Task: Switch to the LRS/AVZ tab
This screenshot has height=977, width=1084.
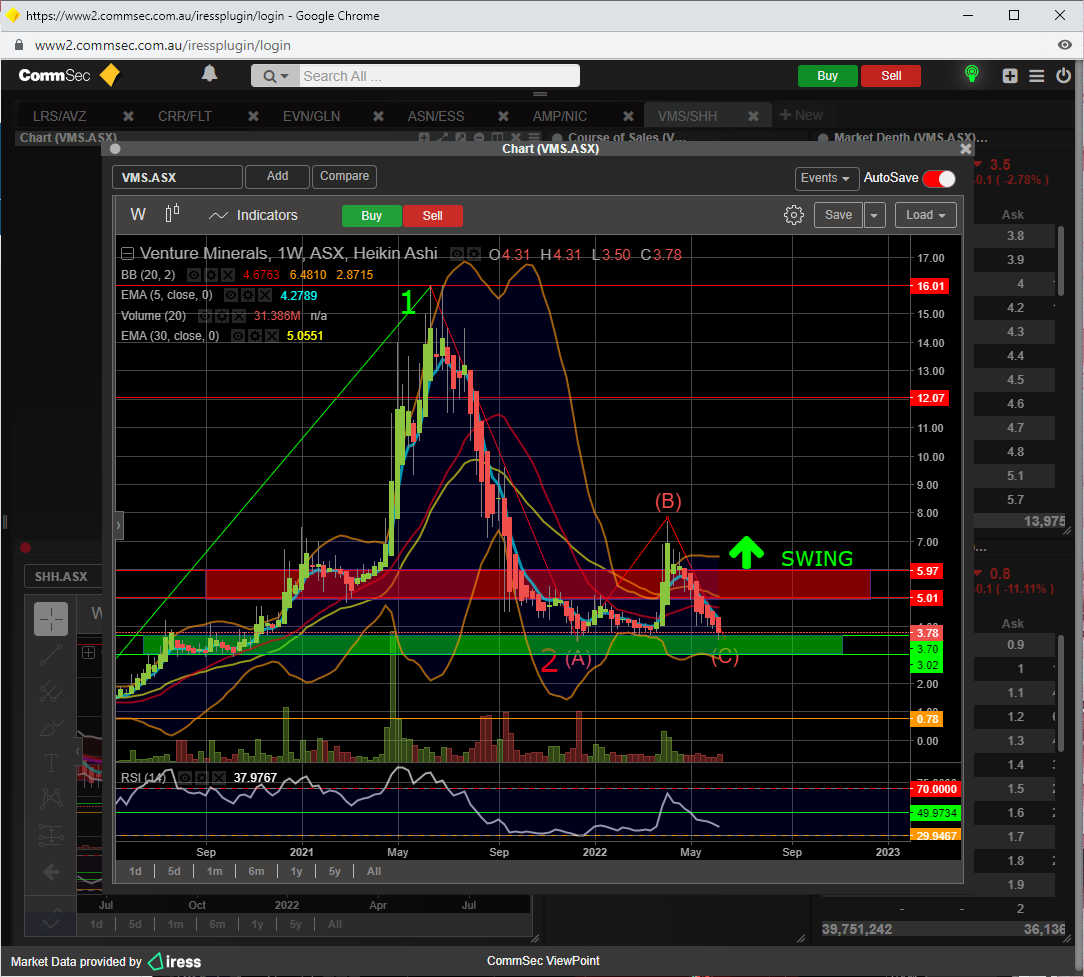Action: point(59,116)
